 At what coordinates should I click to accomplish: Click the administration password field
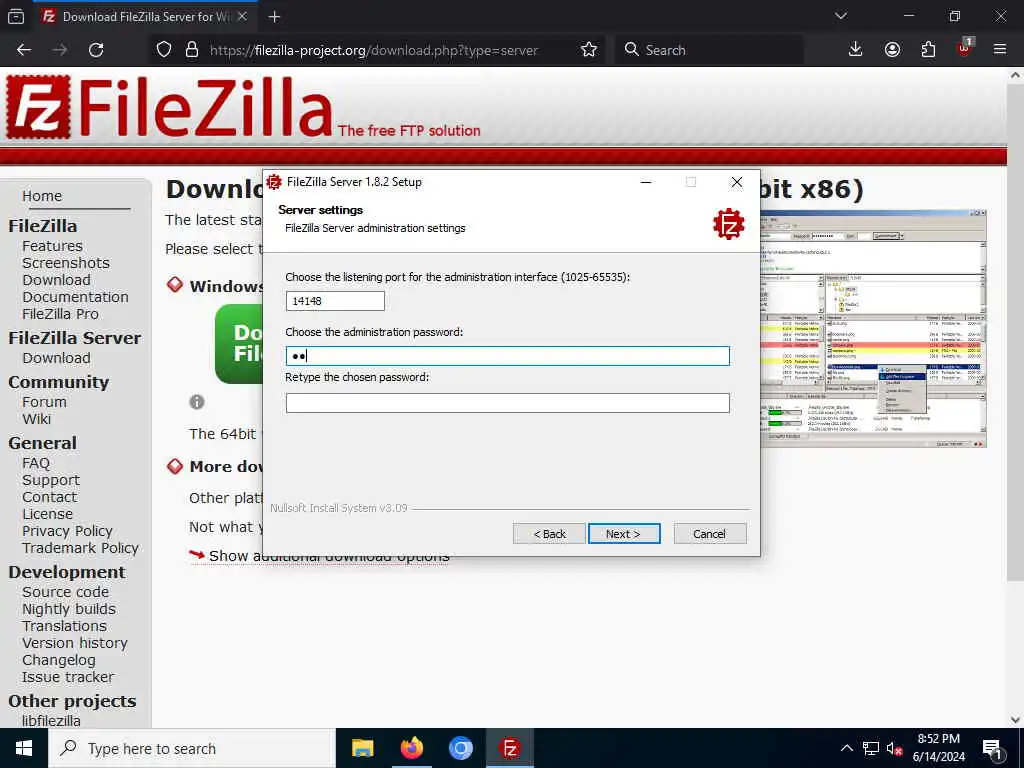[507, 356]
